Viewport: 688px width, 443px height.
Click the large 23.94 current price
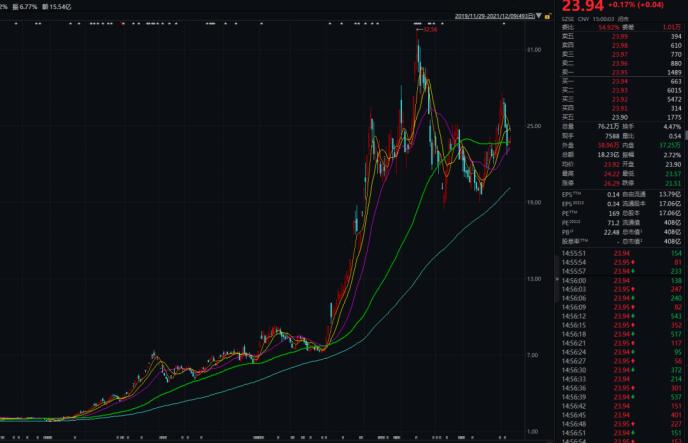pos(583,6)
